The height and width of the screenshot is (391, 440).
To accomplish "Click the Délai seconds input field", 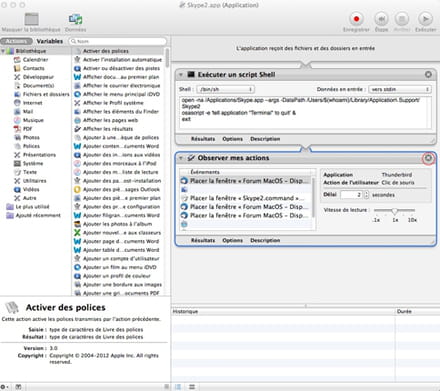I will (351, 195).
